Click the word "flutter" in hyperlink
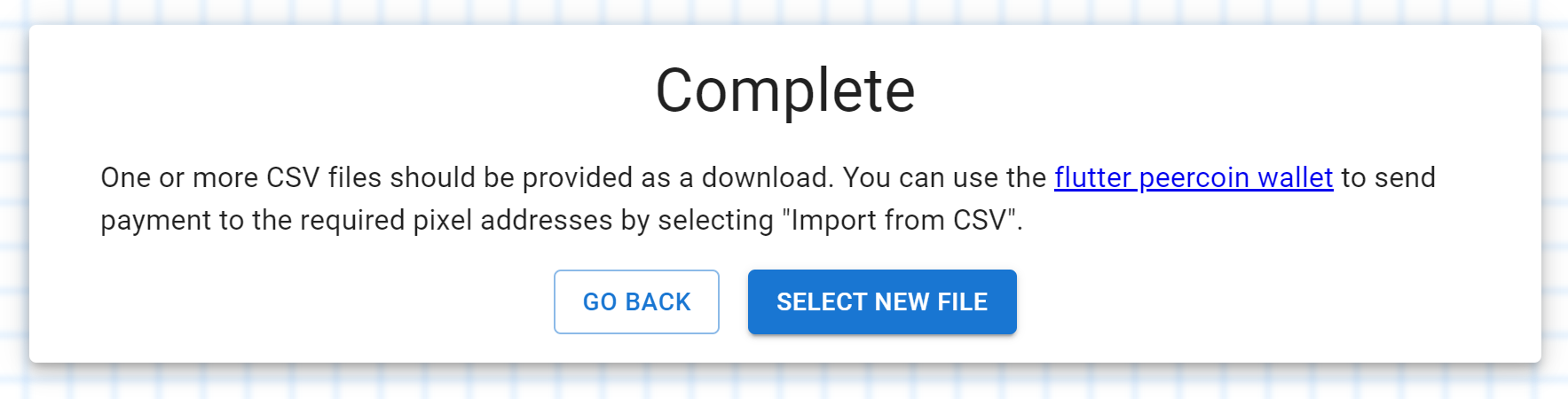This screenshot has width=1568, height=399. click(1092, 178)
